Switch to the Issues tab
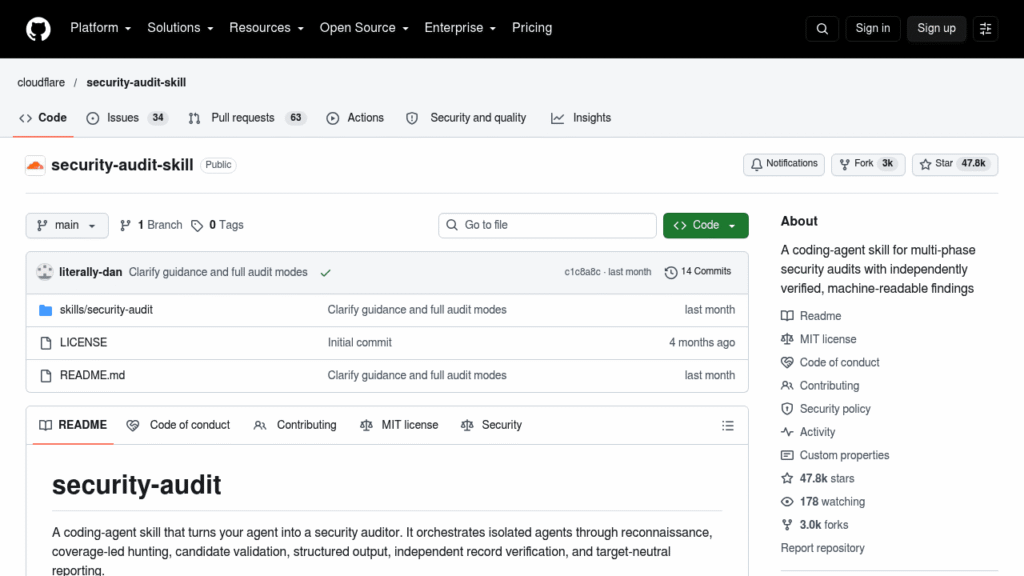The image size is (1024, 576). 127,118
